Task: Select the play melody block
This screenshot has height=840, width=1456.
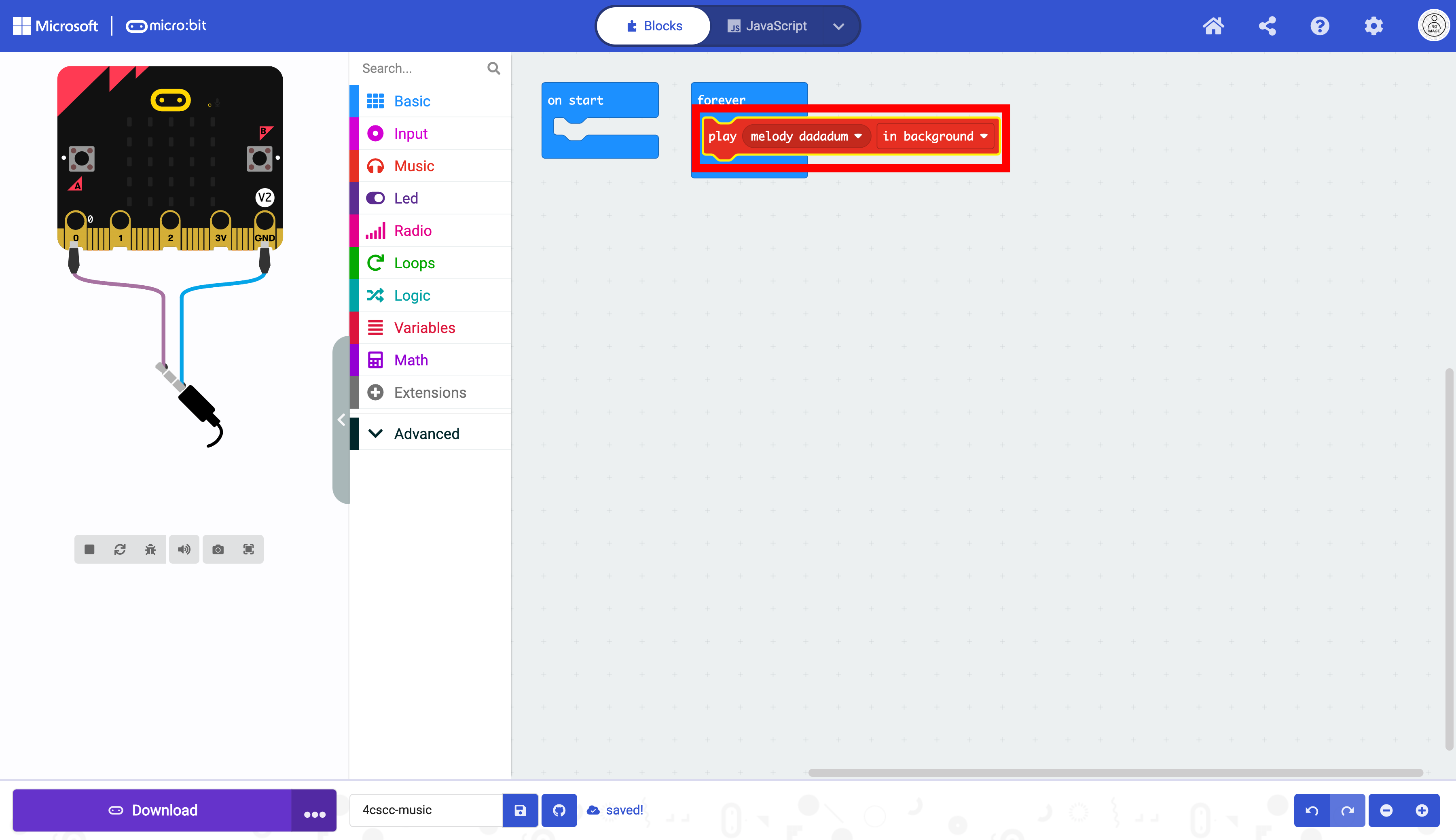Action: (x=722, y=137)
